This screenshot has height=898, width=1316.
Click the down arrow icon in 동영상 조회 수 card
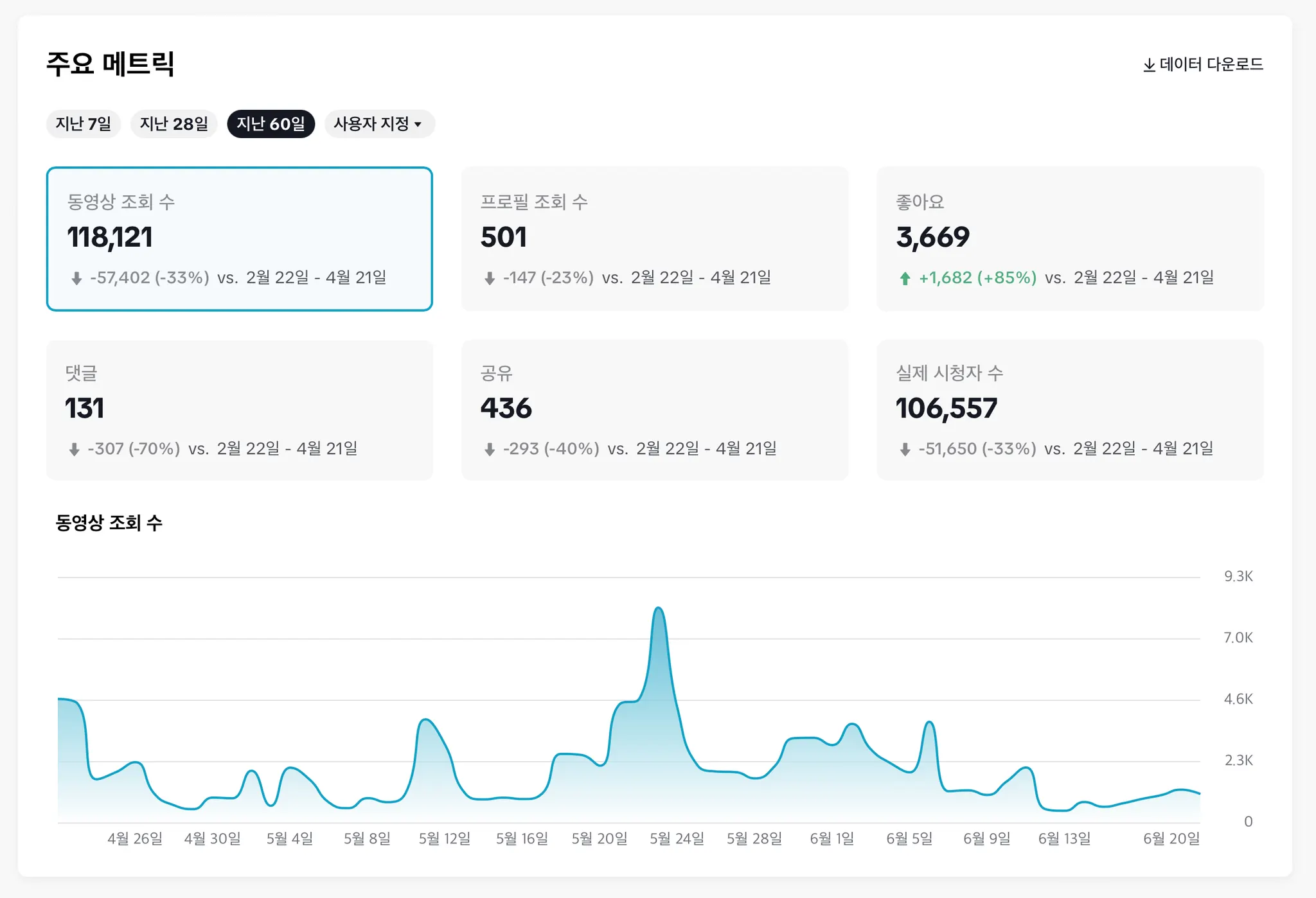pos(76,278)
